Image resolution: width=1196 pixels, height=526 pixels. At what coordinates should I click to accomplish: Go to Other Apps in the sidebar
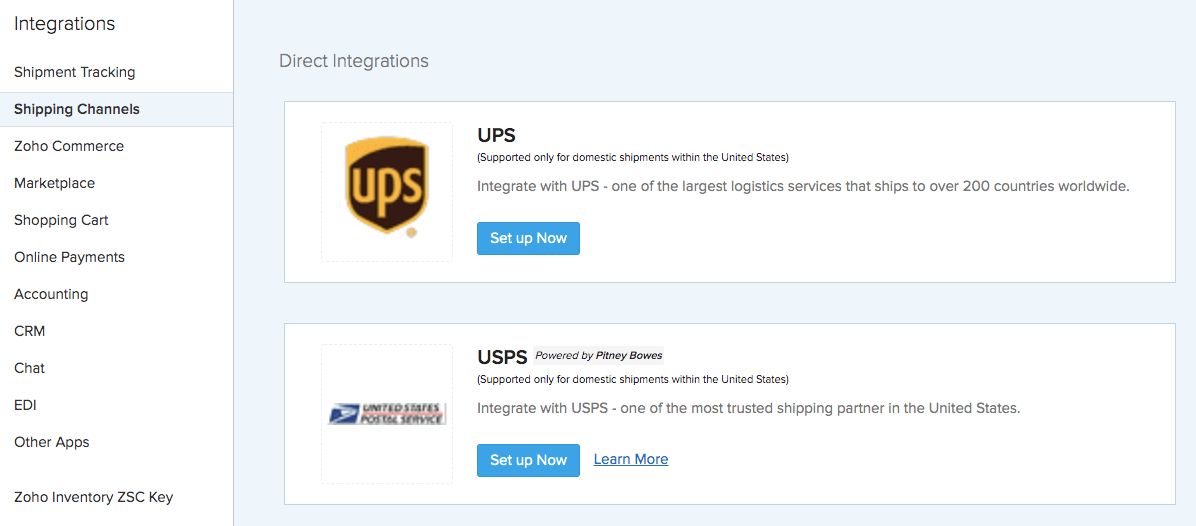(x=52, y=442)
